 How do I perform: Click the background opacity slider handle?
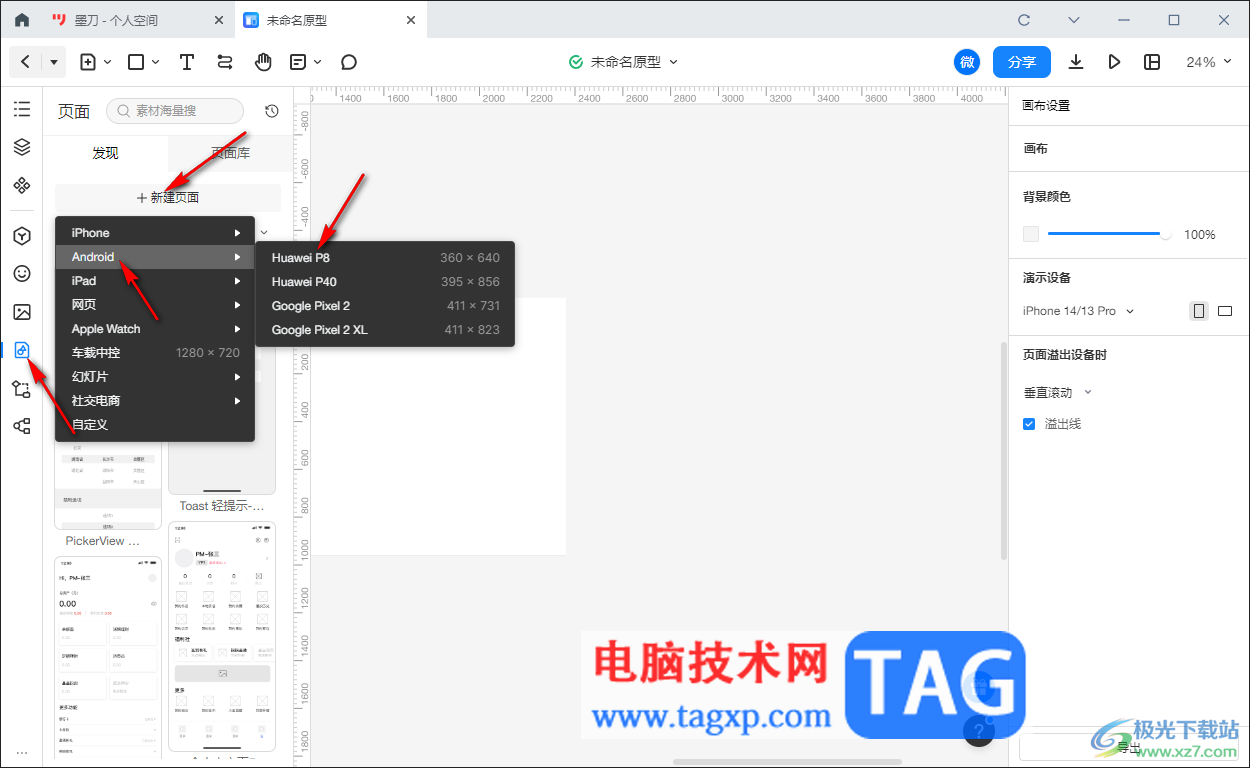pos(1165,234)
